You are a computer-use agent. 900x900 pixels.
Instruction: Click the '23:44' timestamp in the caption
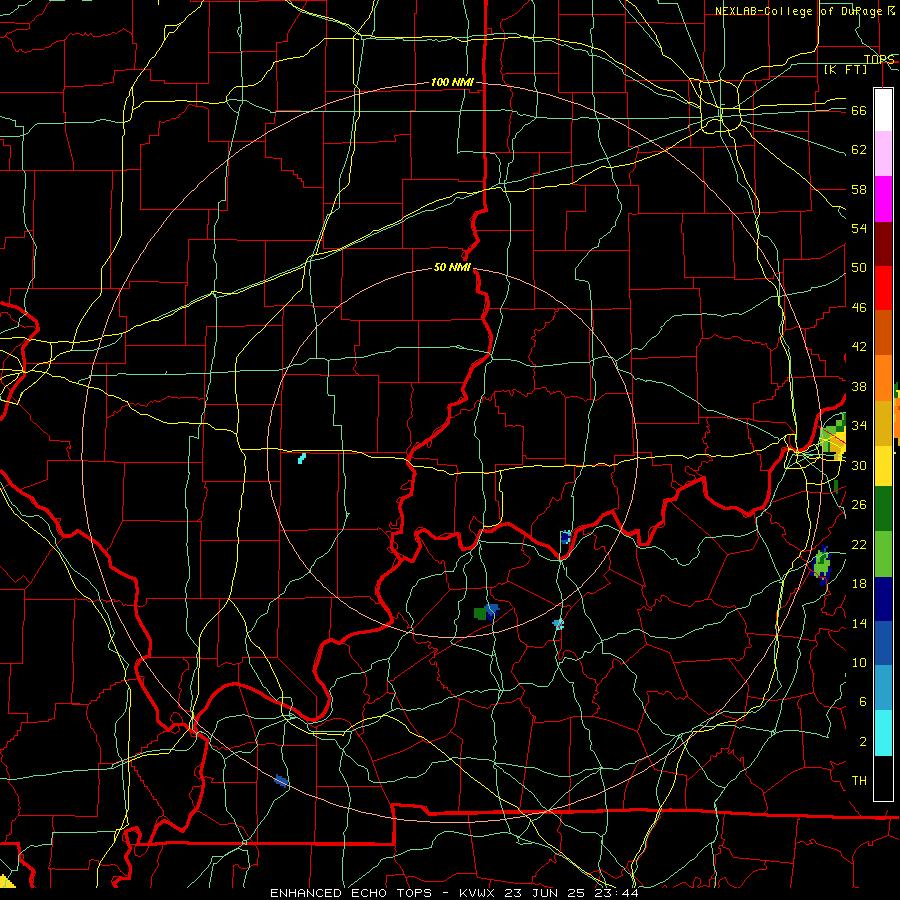pyautogui.click(x=618, y=893)
